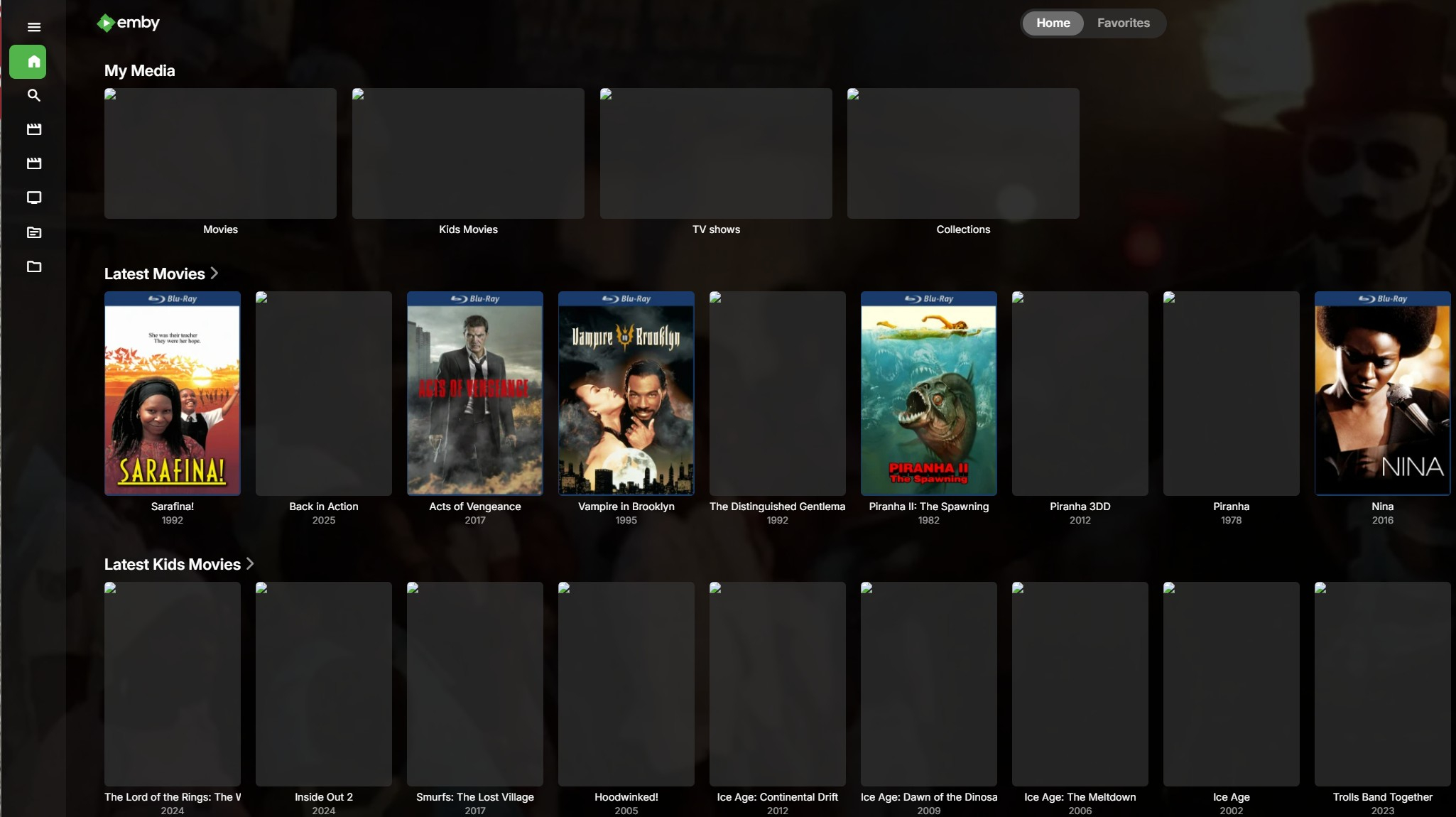Viewport: 1456px width, 817px height.
Task: Click the second film-strip sidebar icon
Action: pyautogui.click(x=33, y=163)
